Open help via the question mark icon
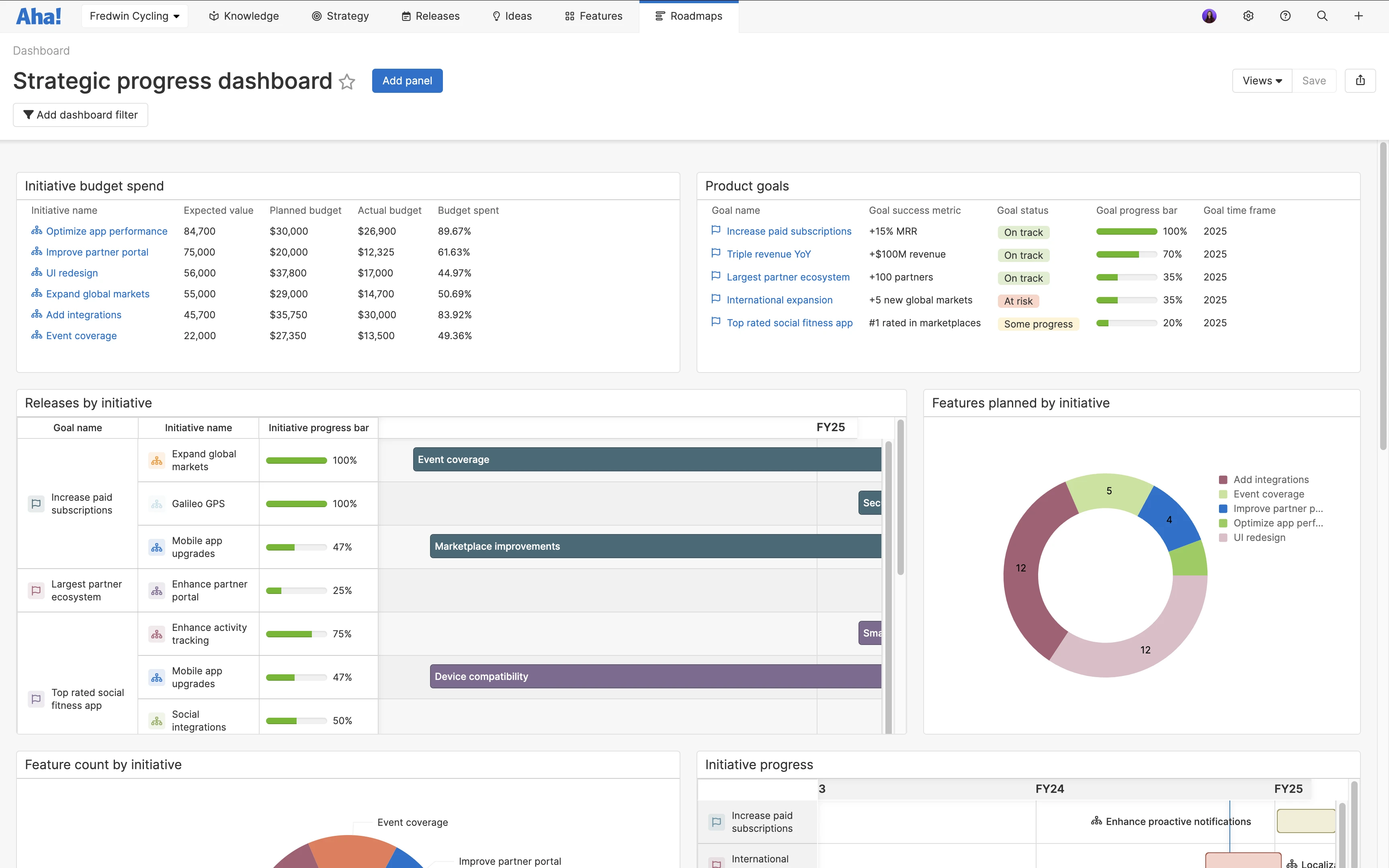 click(x=1285, y=16)
